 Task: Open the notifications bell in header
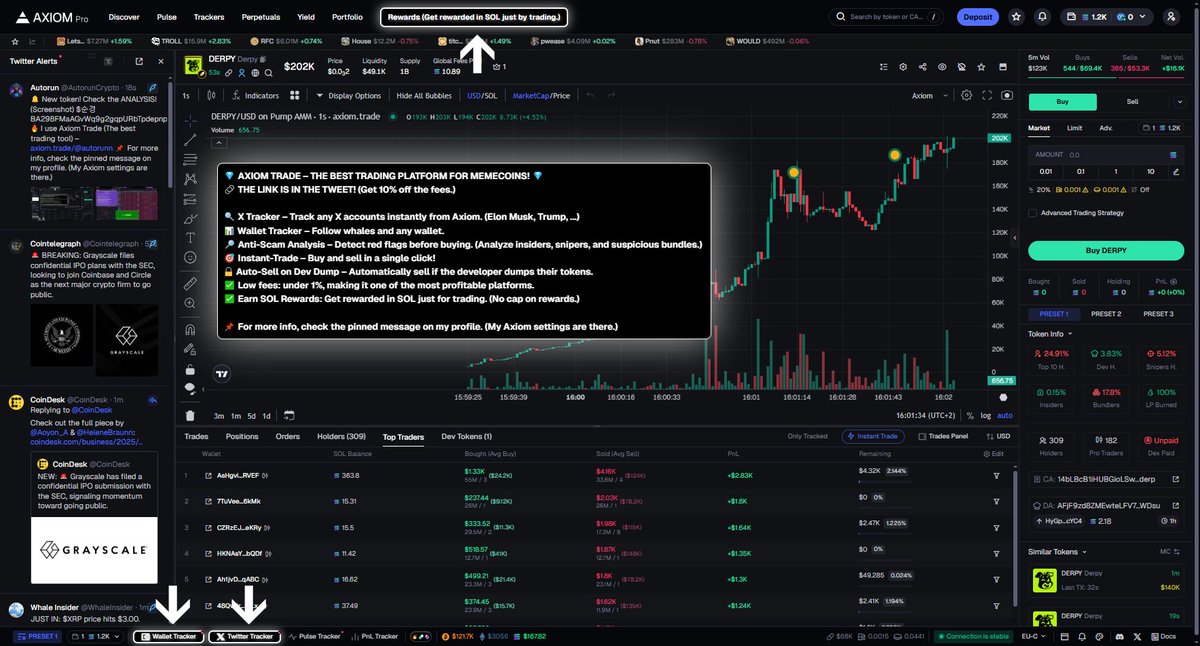tap(1043, 17)
